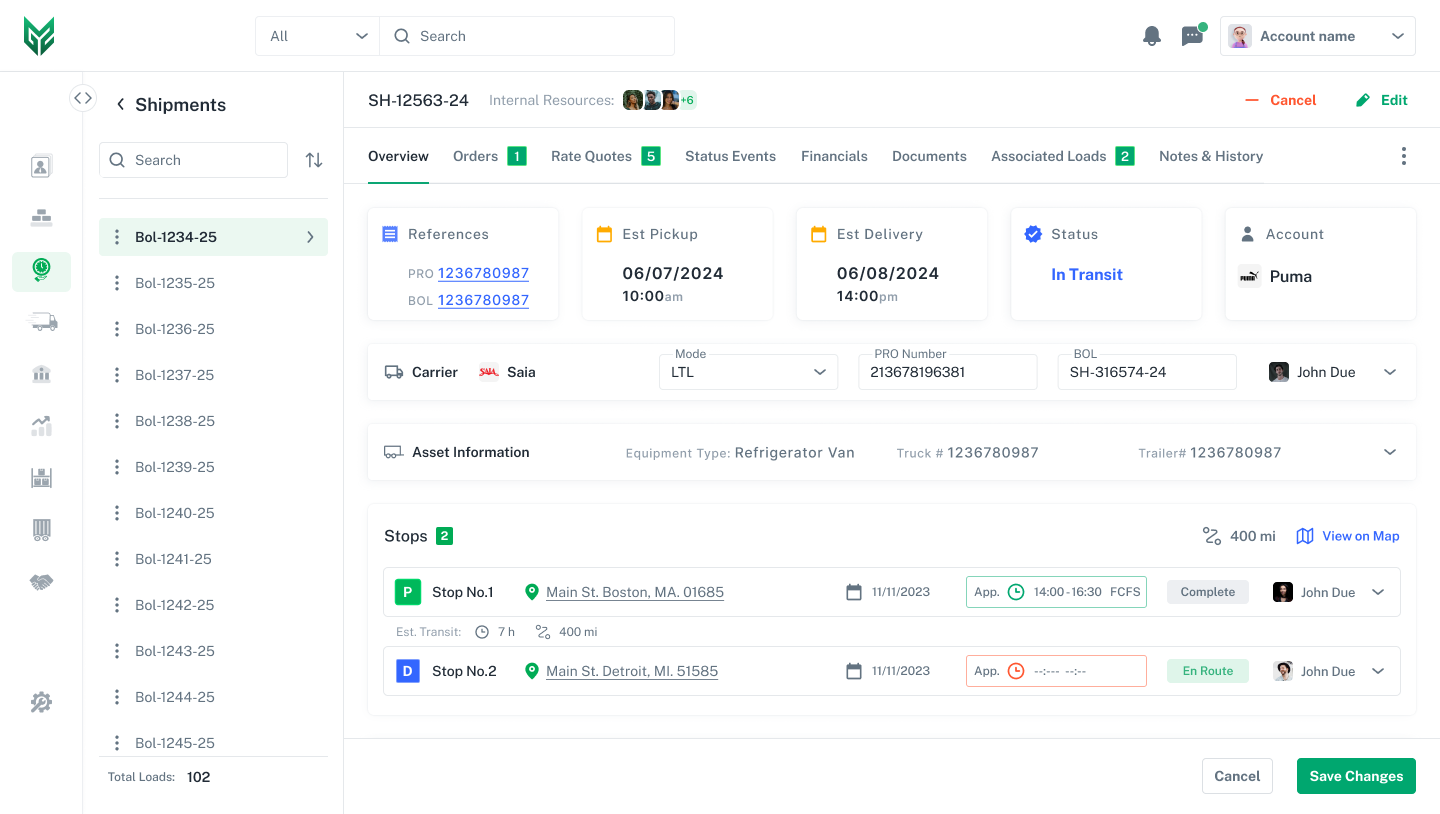Click the Stop No.2 red clock icon
1440x814 pixels.
[1016, 671]
